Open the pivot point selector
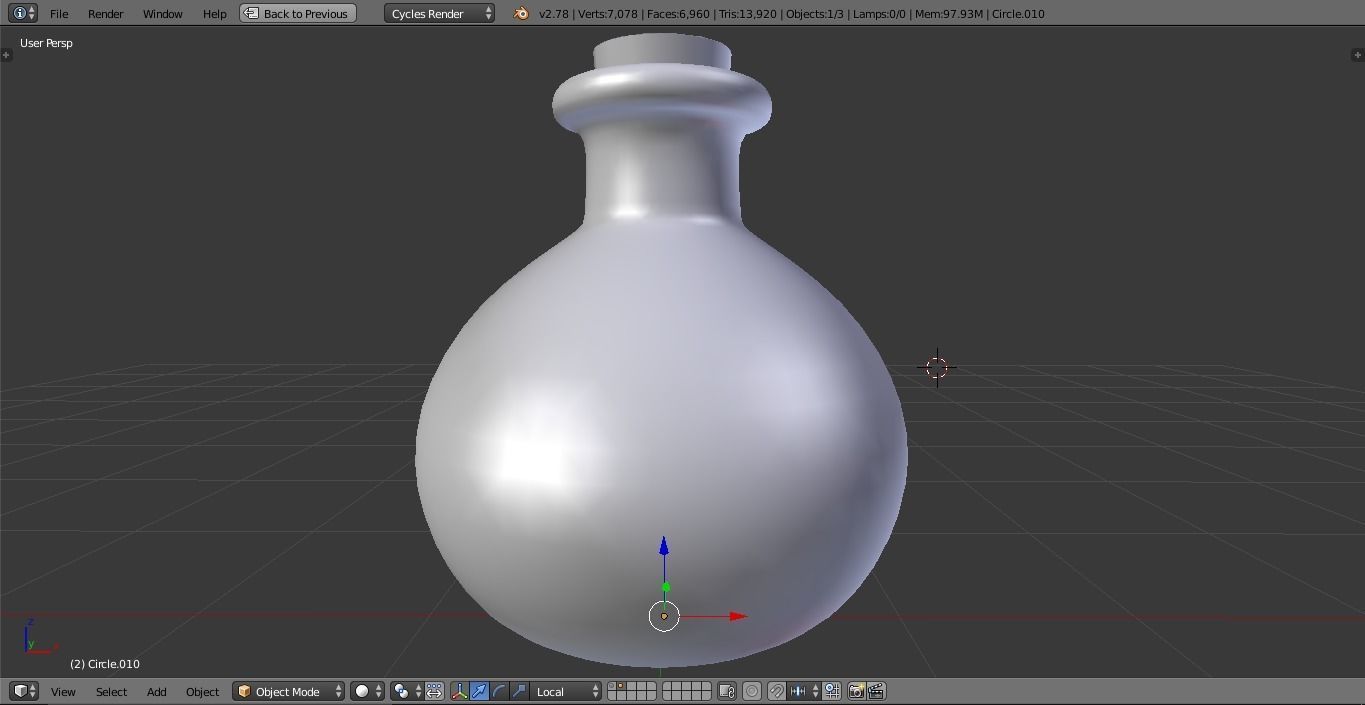Image resolution: width=1365 pixels, height=705 pixels. click(x=406, y=691)
